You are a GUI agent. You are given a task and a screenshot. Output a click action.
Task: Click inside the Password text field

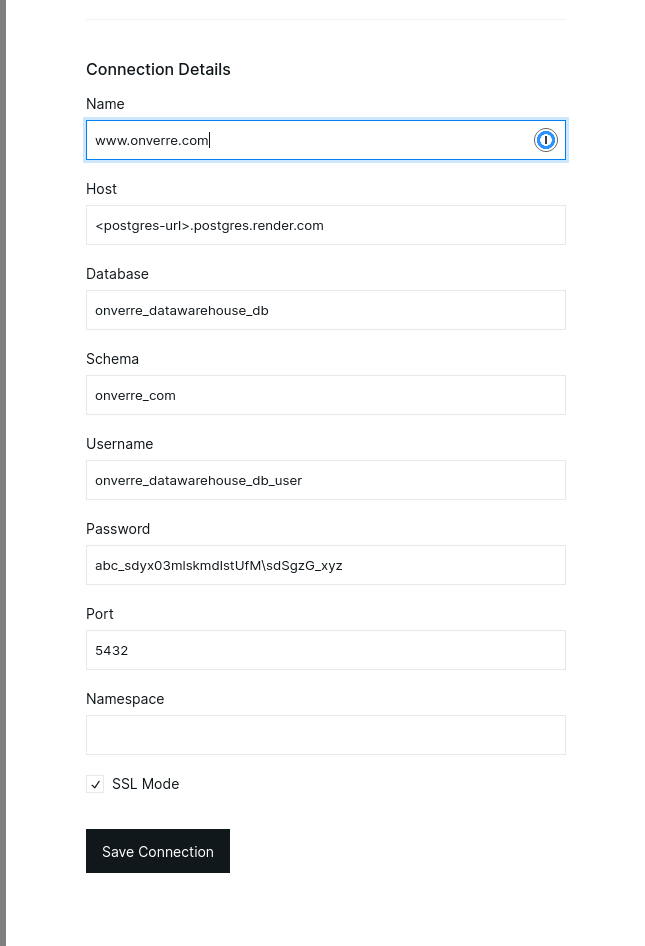click(x=325, y=565)
